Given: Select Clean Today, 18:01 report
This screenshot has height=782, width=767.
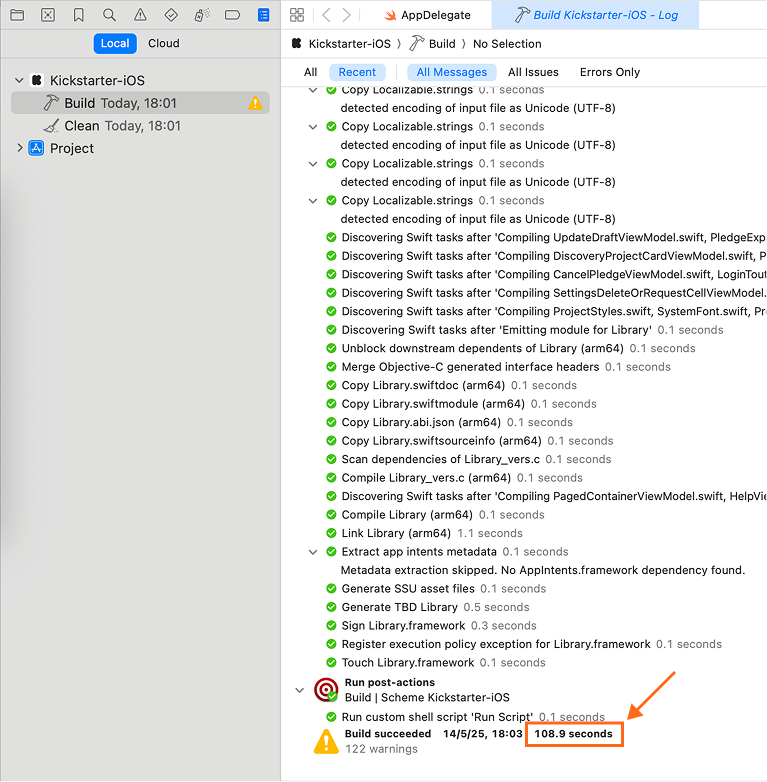Looking at the screenshot, I should [140, 126].
